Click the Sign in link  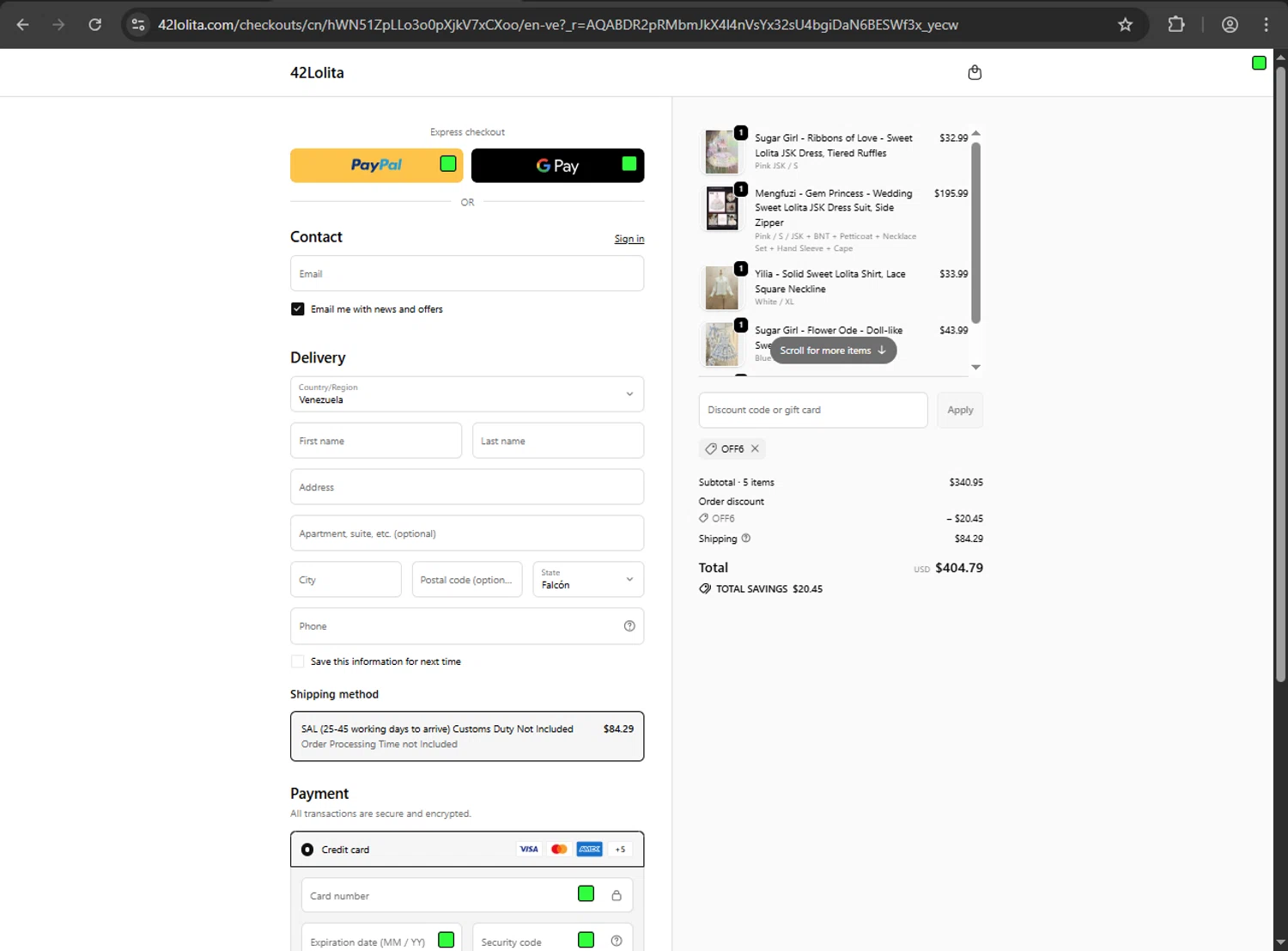tap(629, 239)
